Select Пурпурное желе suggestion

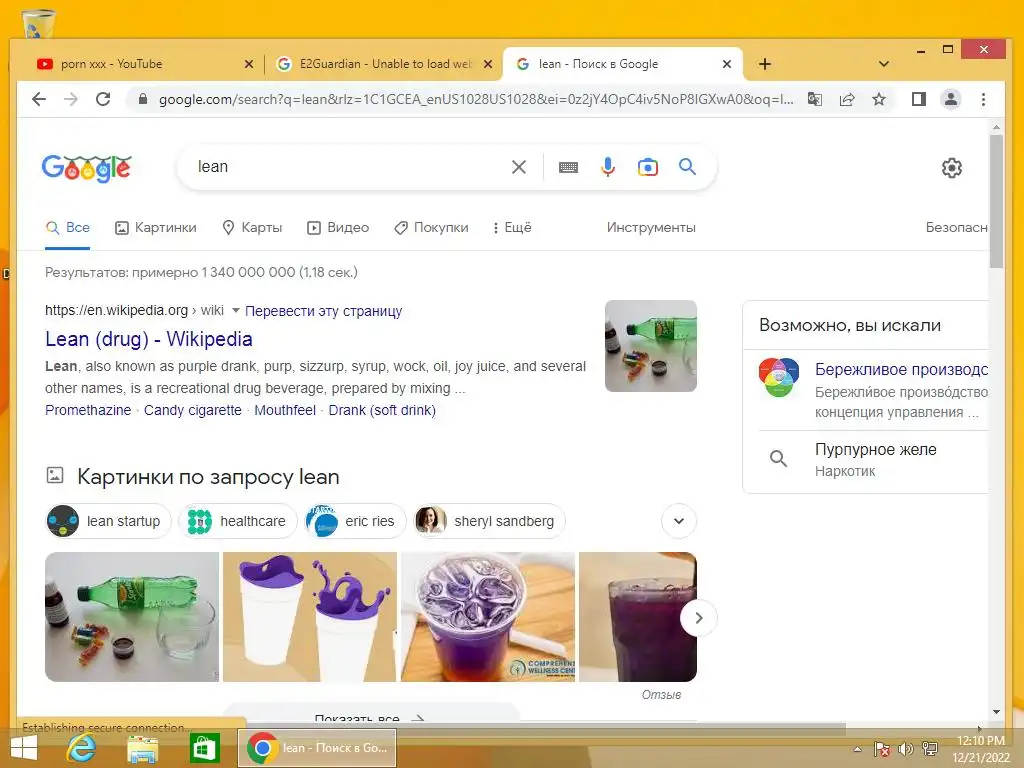point(873,460)
